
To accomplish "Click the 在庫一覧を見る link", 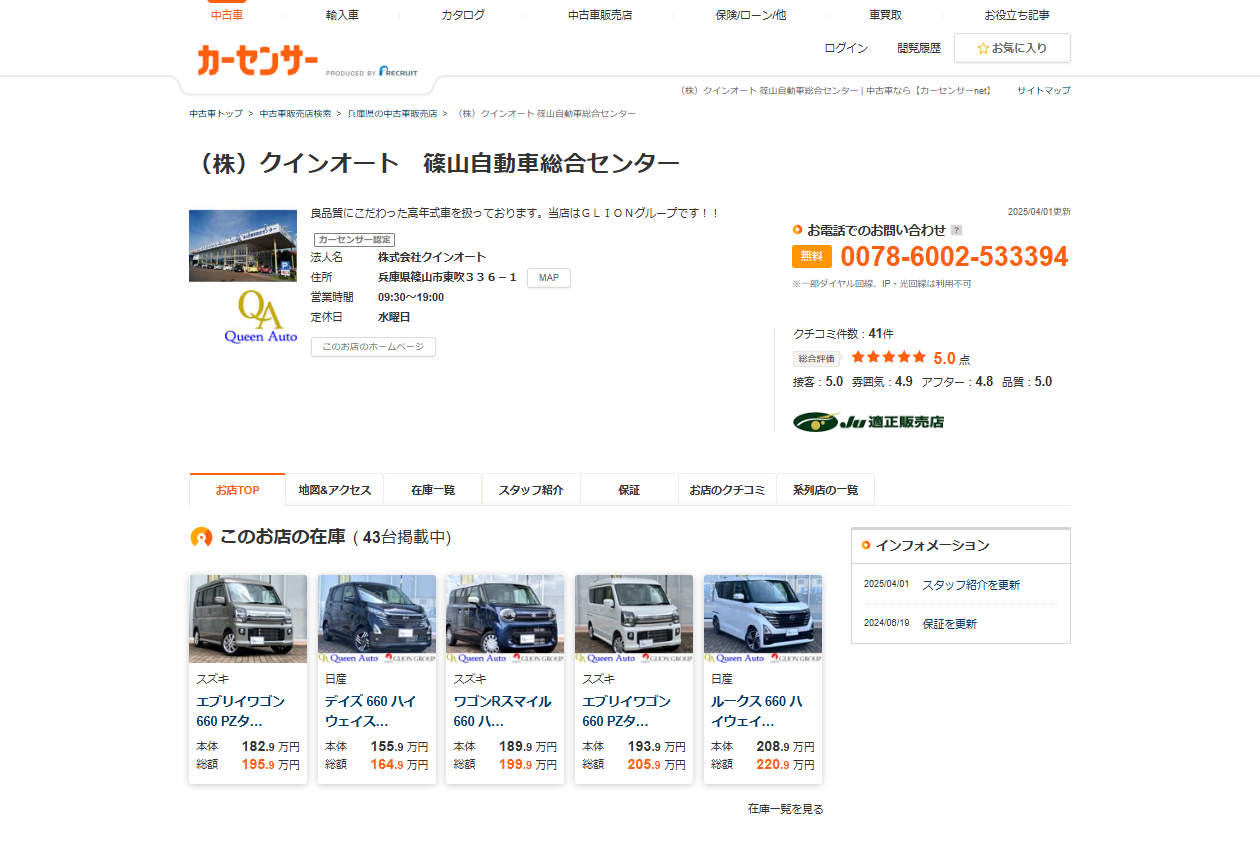I will coord(786,809).
